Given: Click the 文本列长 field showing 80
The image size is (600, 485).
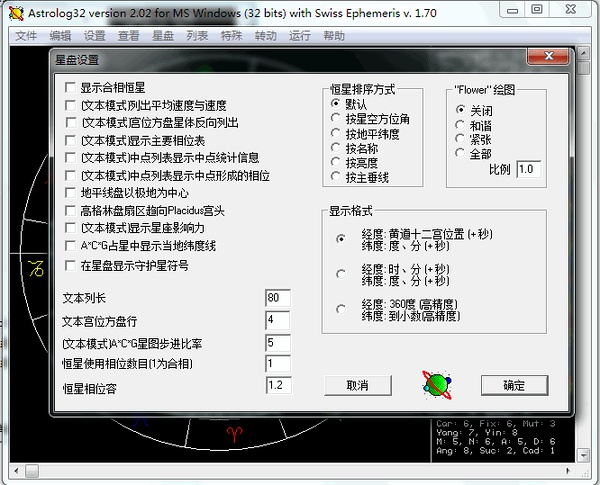Looking at the screenshot, I should coord(277,298).
